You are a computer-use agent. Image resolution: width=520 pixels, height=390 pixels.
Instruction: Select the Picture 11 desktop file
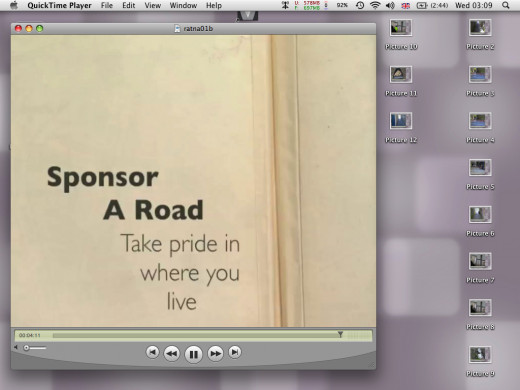(401, 81)
